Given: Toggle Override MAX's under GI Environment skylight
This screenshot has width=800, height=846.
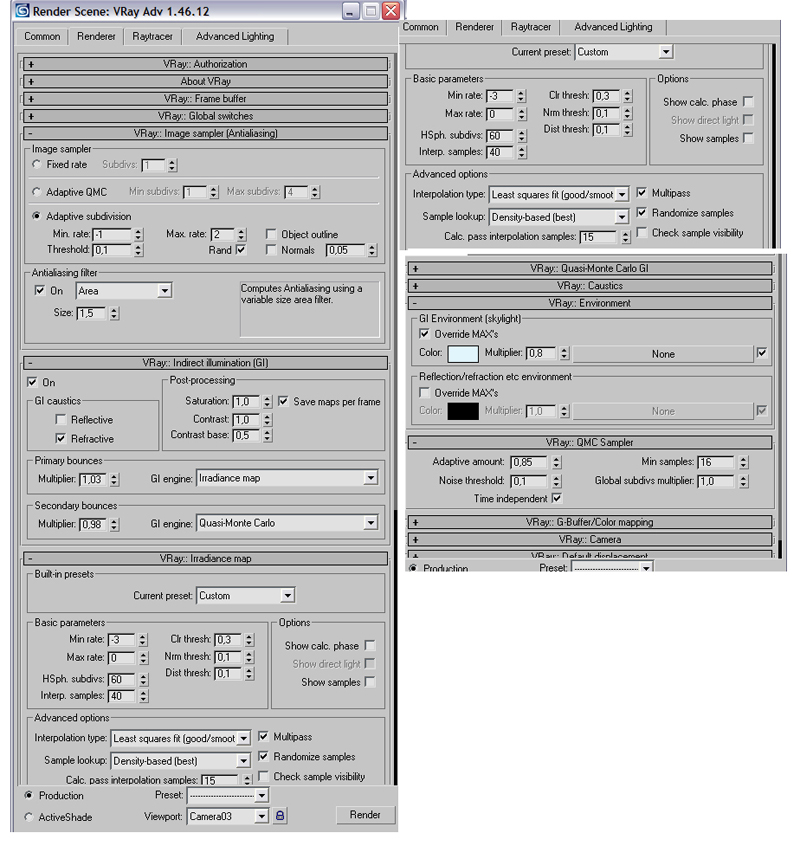Looking at the screenshot, I should (x=425, y=334).
